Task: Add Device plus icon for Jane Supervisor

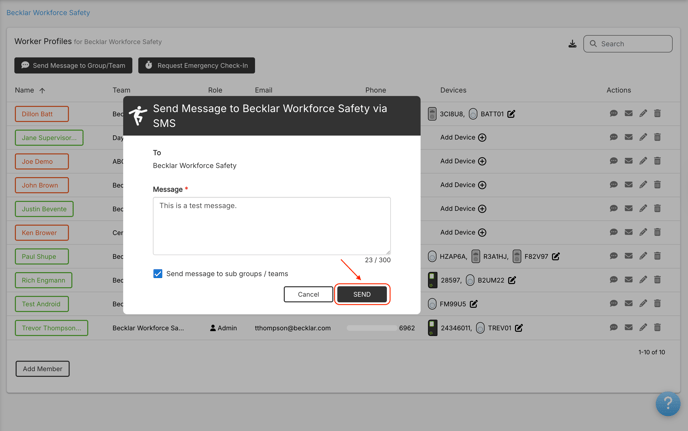Action: (x=482, y=137)
